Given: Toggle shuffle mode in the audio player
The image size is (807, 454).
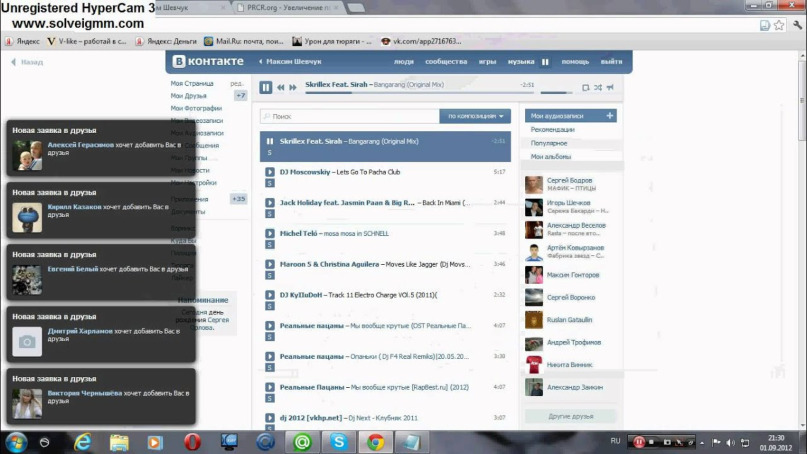Looking at the screenshot, I should tap(598, 88).
